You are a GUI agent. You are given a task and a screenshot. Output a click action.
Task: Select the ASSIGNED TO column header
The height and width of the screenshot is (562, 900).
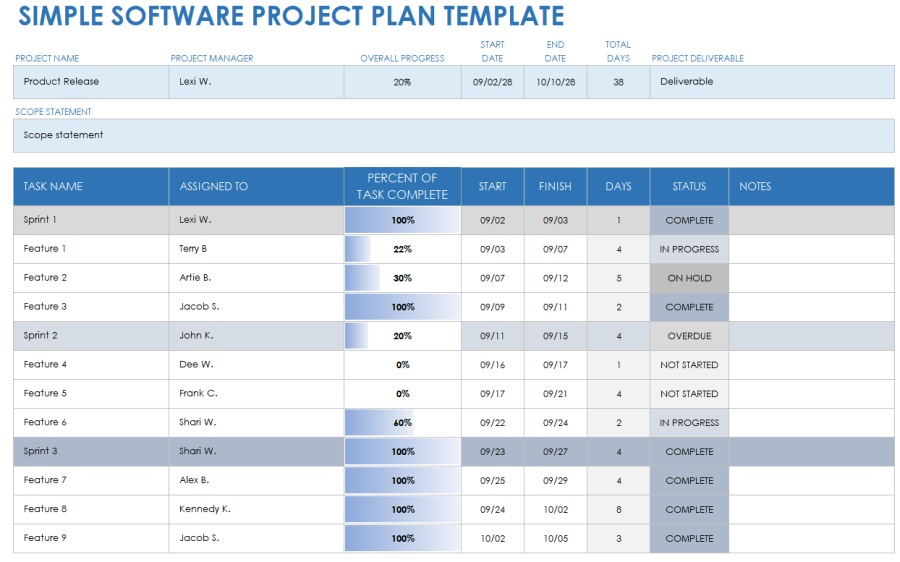255,186
